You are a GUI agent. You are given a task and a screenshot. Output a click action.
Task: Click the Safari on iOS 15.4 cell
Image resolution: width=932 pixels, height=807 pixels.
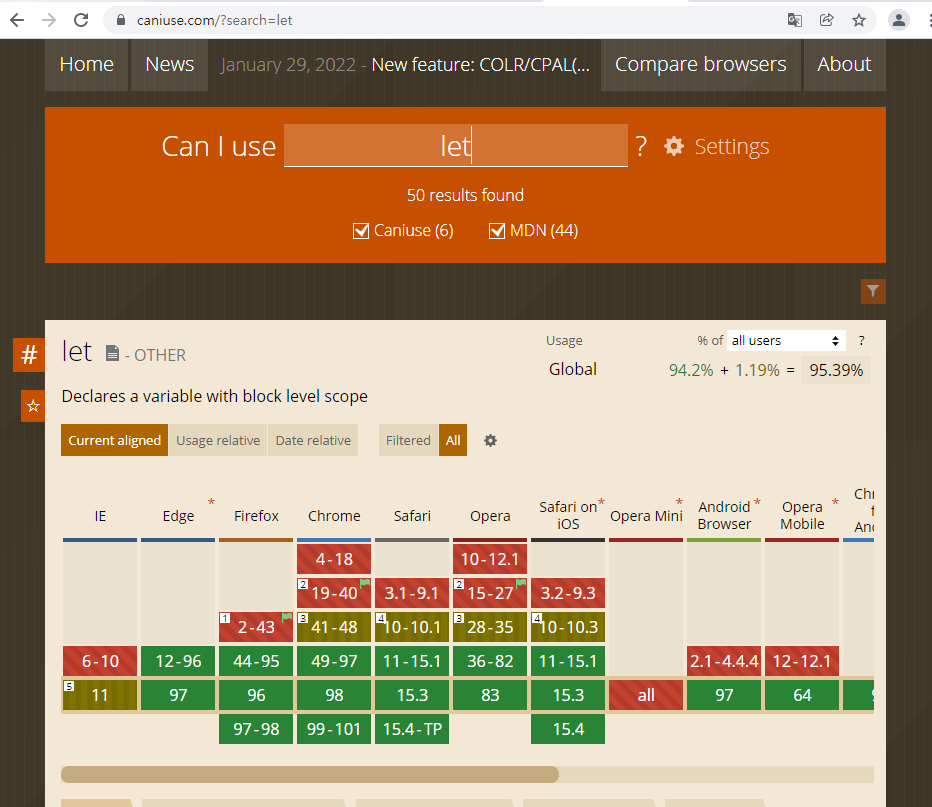pos(568,729)
